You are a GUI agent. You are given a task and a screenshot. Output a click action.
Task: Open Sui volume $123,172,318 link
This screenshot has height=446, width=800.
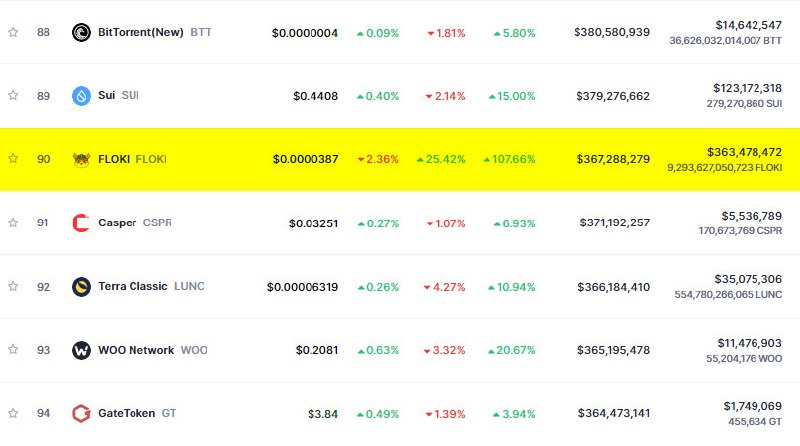click(x=747, y=88)
